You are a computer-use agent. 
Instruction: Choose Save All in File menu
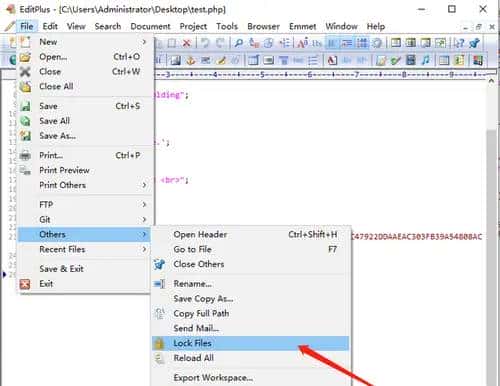[x=85, y=121]
